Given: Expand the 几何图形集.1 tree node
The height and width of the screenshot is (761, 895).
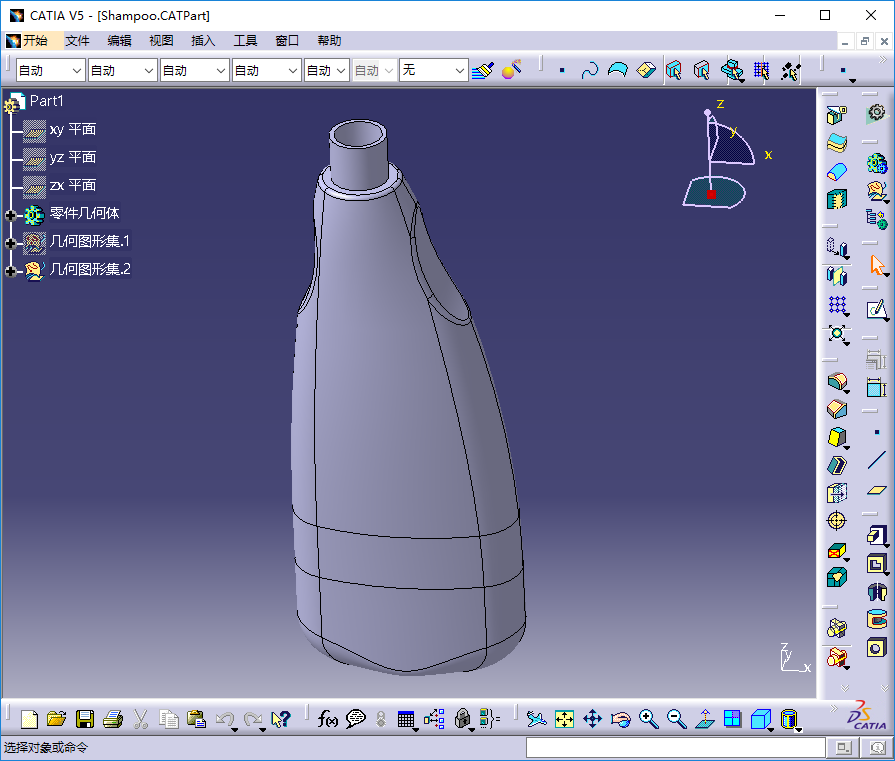Looking at the screenshot, I should tap(11, 243).
